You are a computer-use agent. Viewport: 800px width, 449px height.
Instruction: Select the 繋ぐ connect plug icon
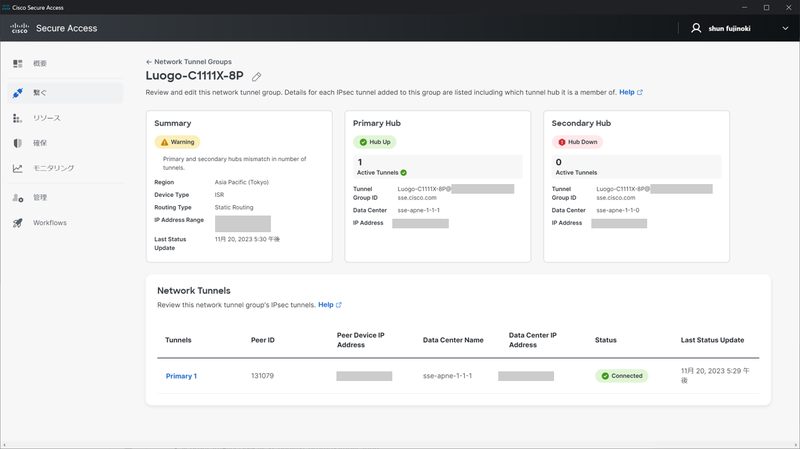click(18, 93)
